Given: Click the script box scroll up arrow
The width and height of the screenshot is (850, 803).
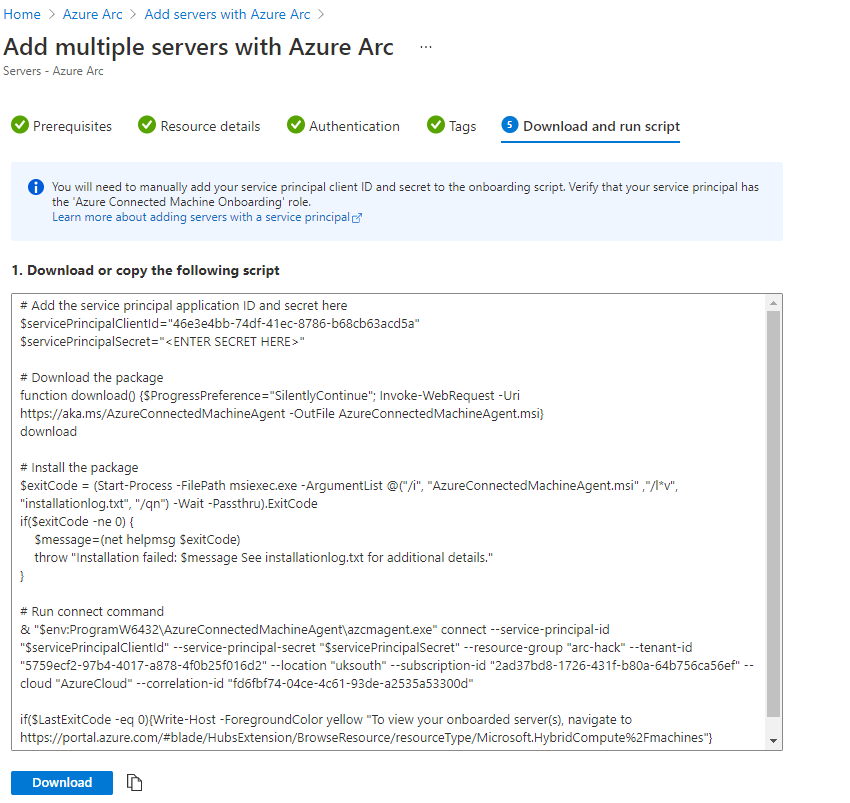Looking at the screenshot, I should tap(773, 304).
